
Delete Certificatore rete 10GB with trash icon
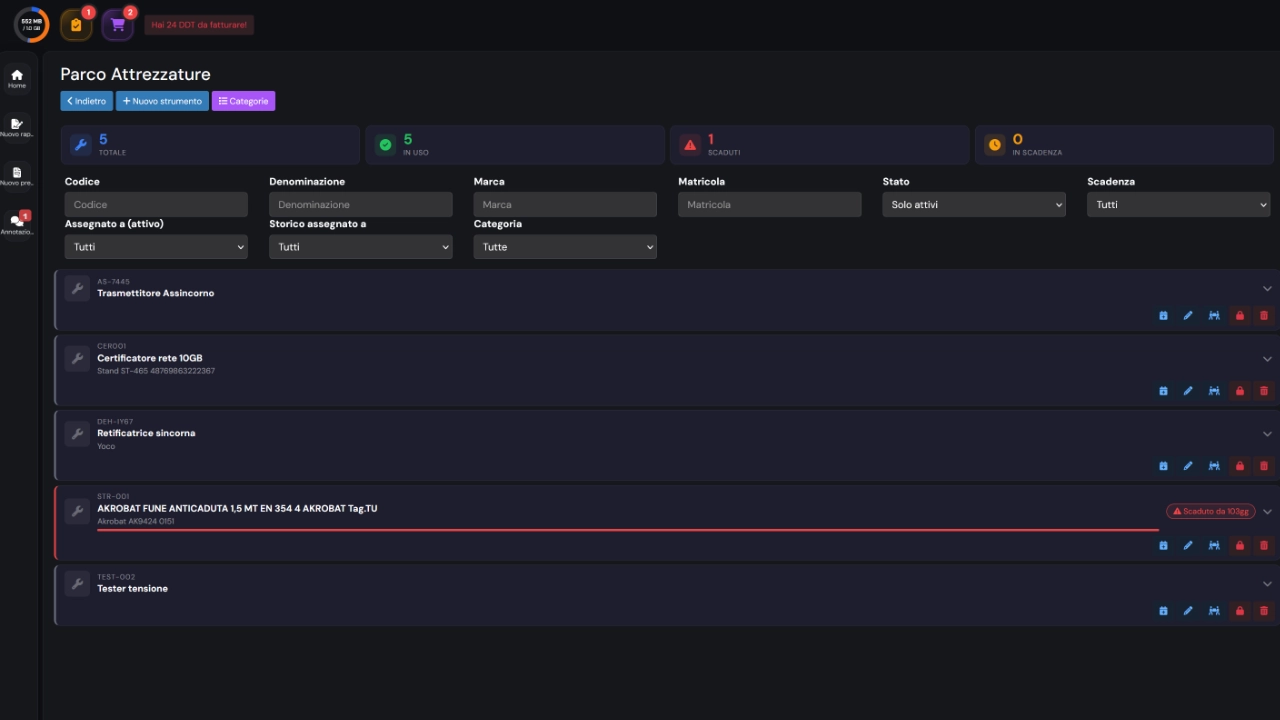[1264, 391]
